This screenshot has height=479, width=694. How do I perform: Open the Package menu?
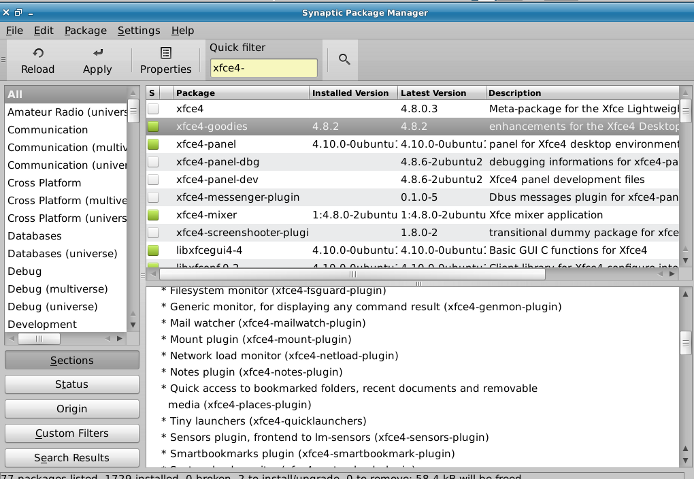pyautogui.click(x=85, y=31)
